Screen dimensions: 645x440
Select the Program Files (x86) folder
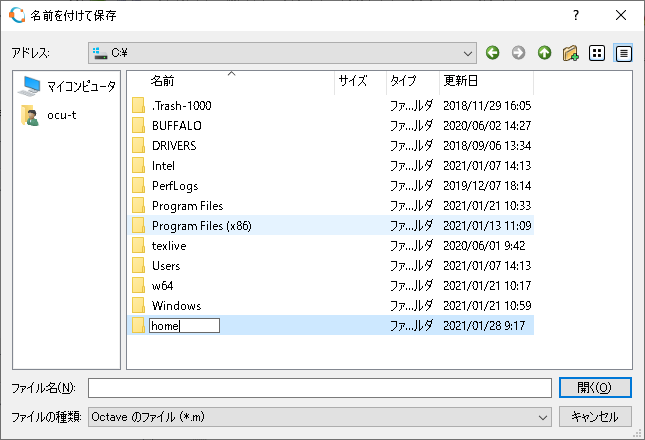[201, 225]
